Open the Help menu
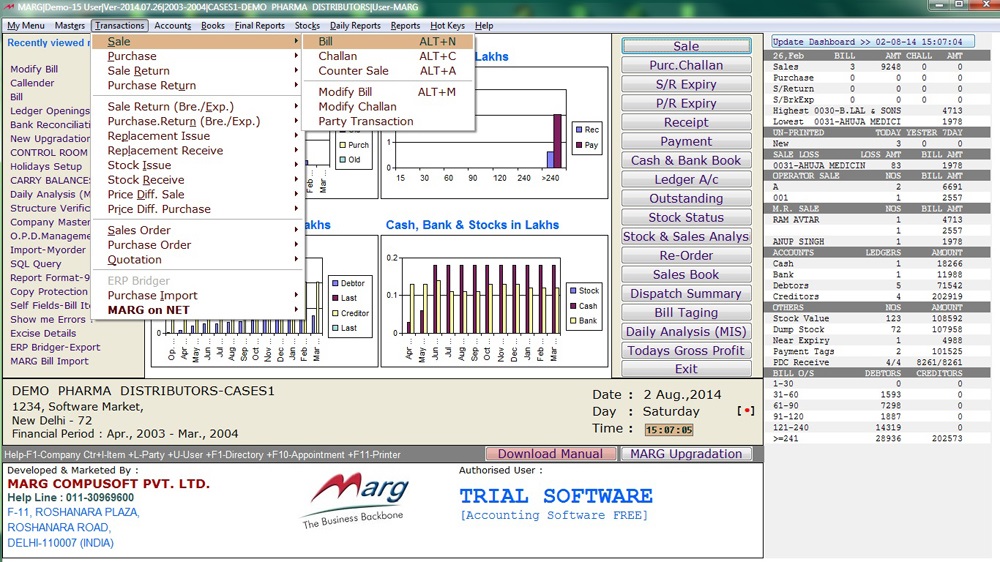Image resolution: width=1000 pixels, height=562 pixels. [484, 26]
